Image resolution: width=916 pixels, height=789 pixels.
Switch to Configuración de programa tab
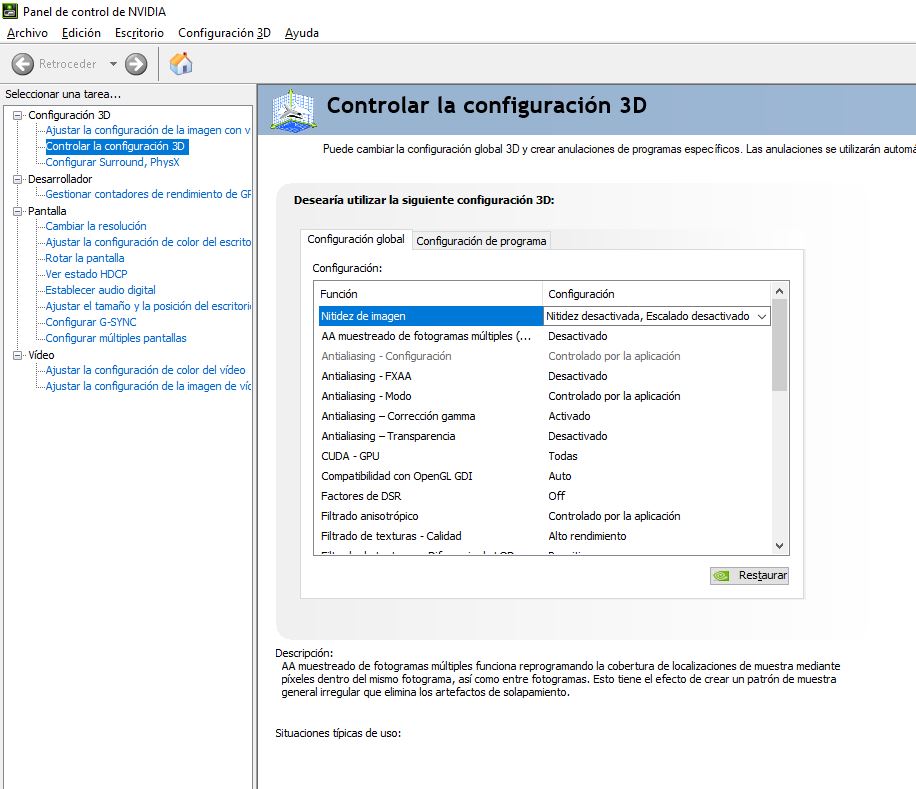pos(481,241)
